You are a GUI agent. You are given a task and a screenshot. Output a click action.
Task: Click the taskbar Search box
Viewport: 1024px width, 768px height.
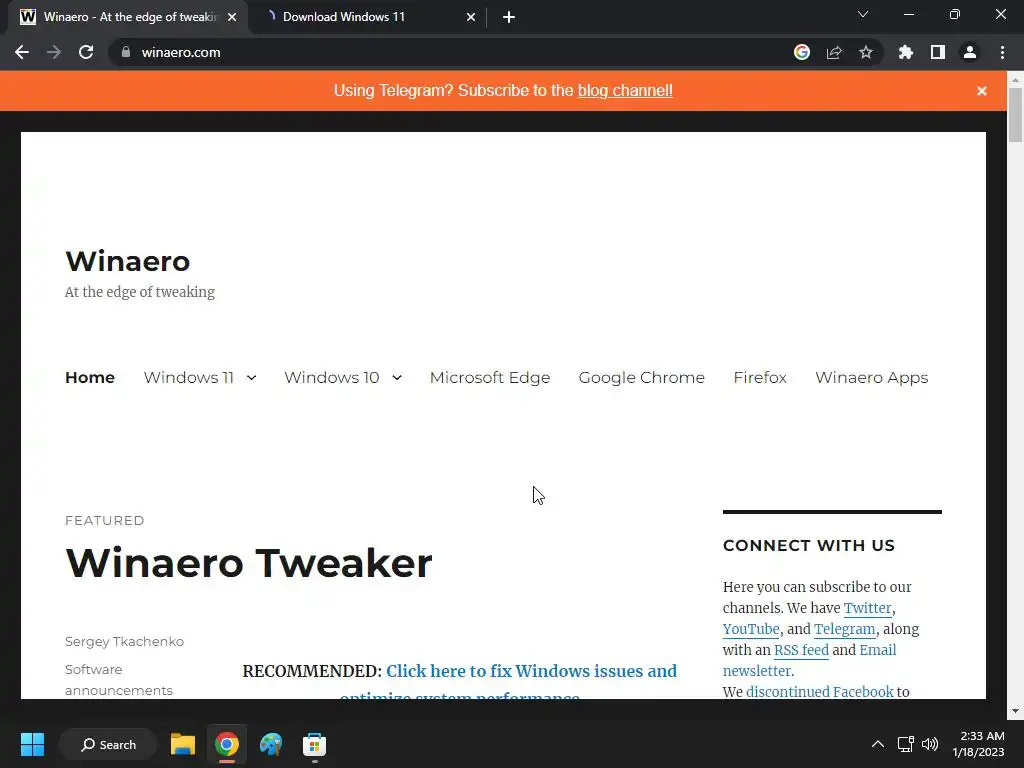click(x=108, y=744)
